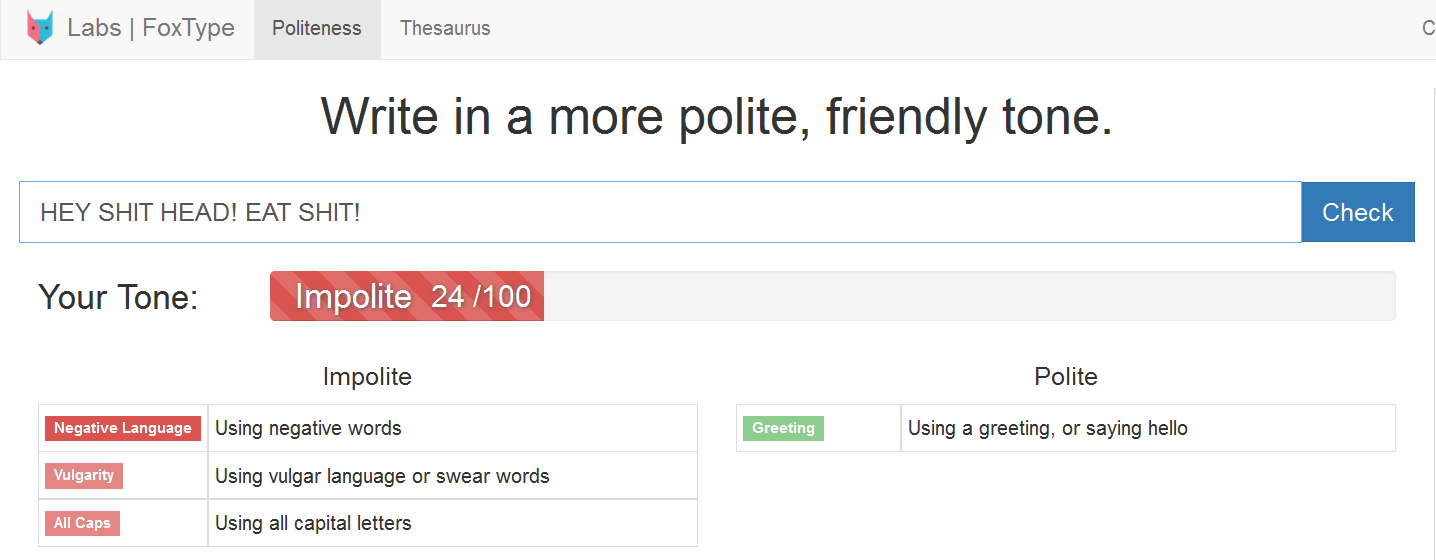Click the Impolite 24/100 tone progress bar
This screenshot has width=1436, height=560.
click(x=407, y=296)
